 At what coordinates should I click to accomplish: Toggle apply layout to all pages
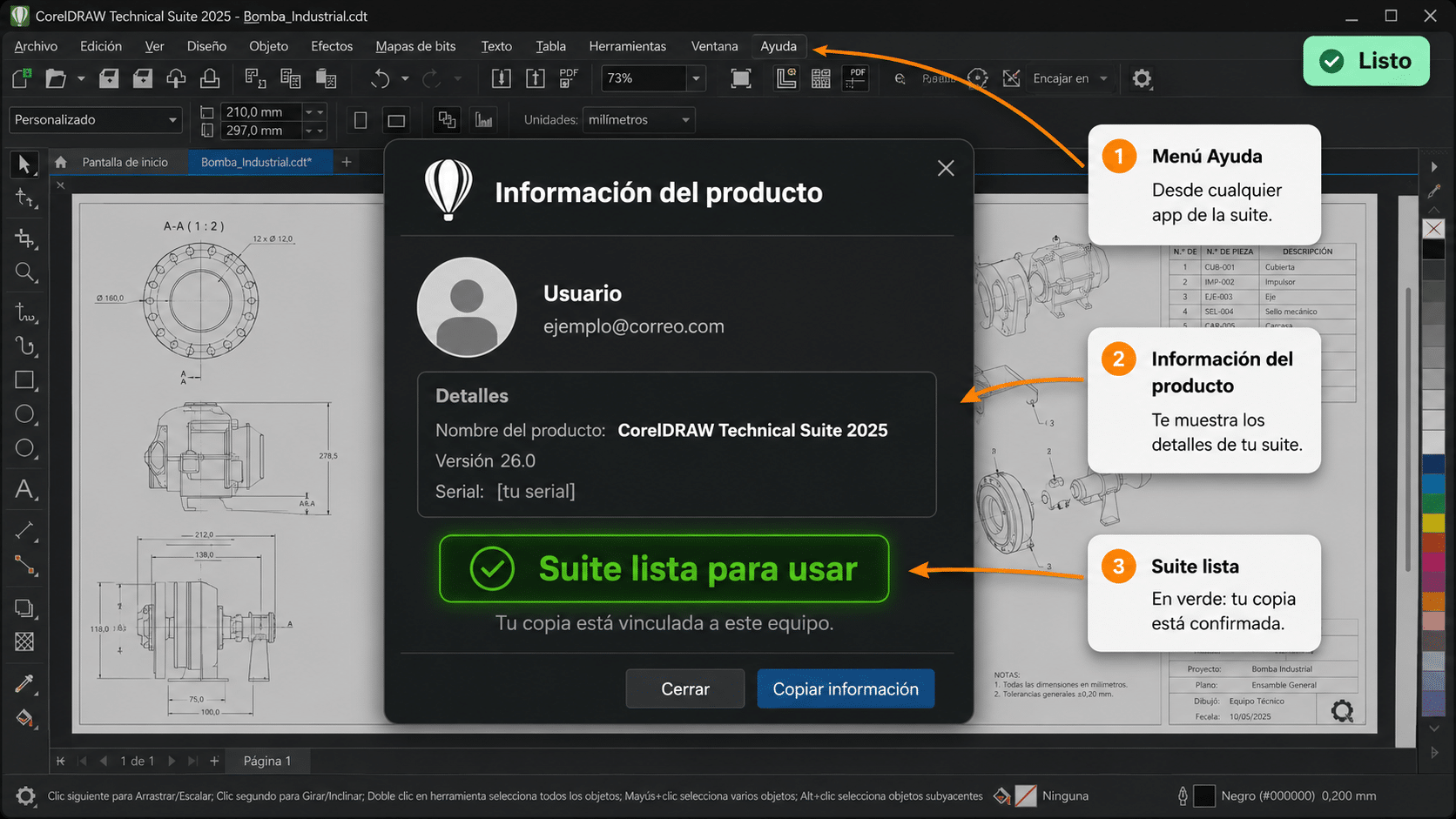pos(448,120)
